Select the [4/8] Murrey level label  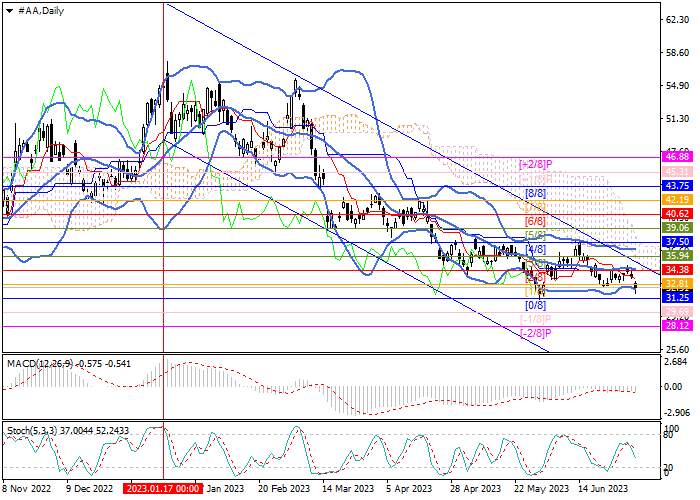coord(535,249)
